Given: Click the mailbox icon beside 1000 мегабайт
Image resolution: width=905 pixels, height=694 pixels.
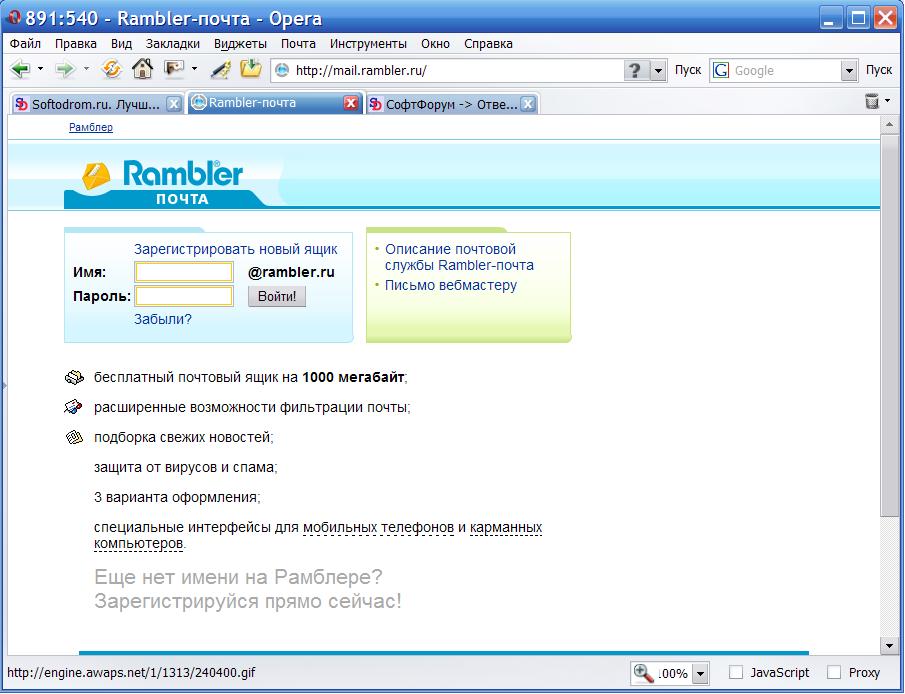Looking at the screenshot, I should [x=74, y=378].
